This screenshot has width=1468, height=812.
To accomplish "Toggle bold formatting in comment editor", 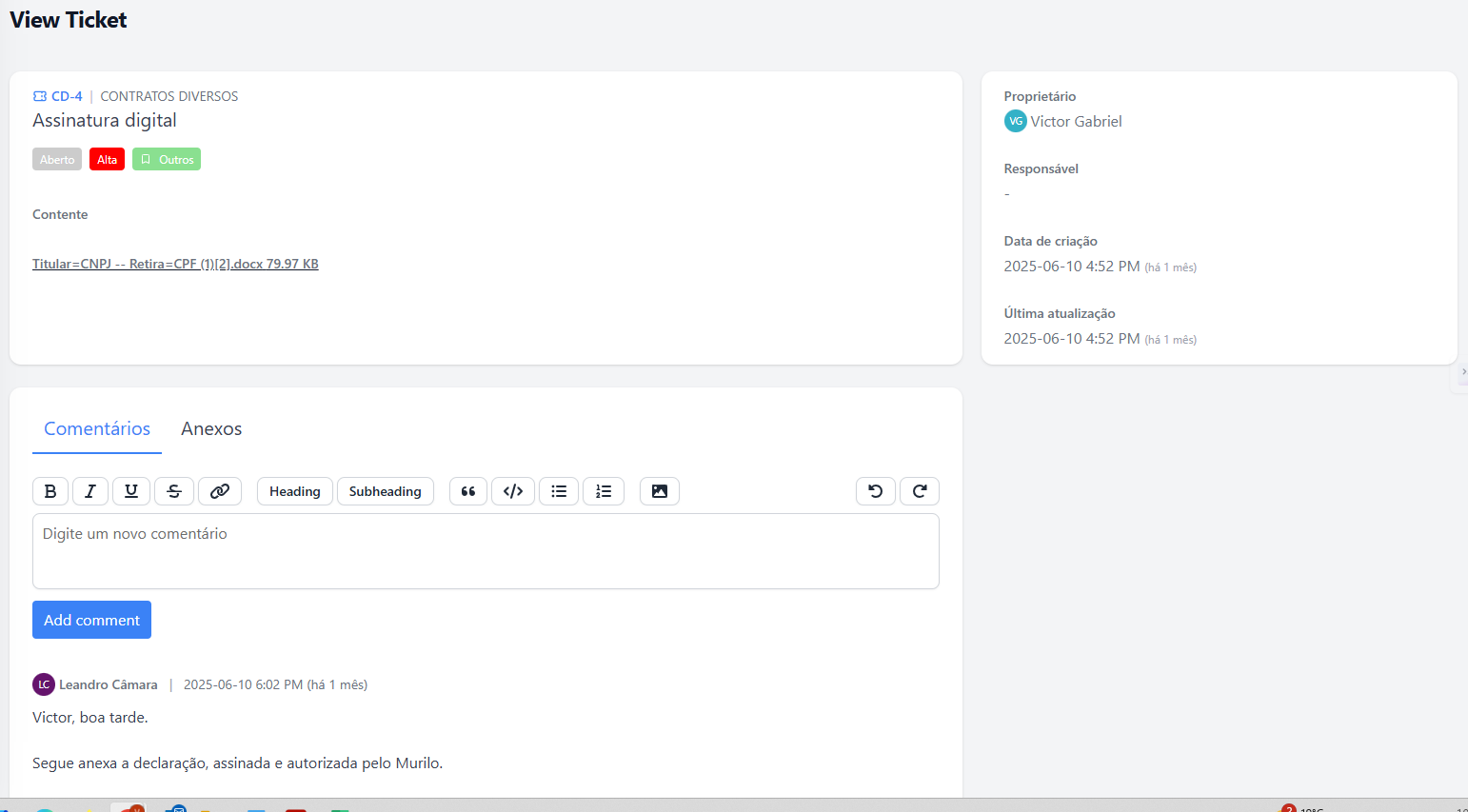I will coord(50,491).
